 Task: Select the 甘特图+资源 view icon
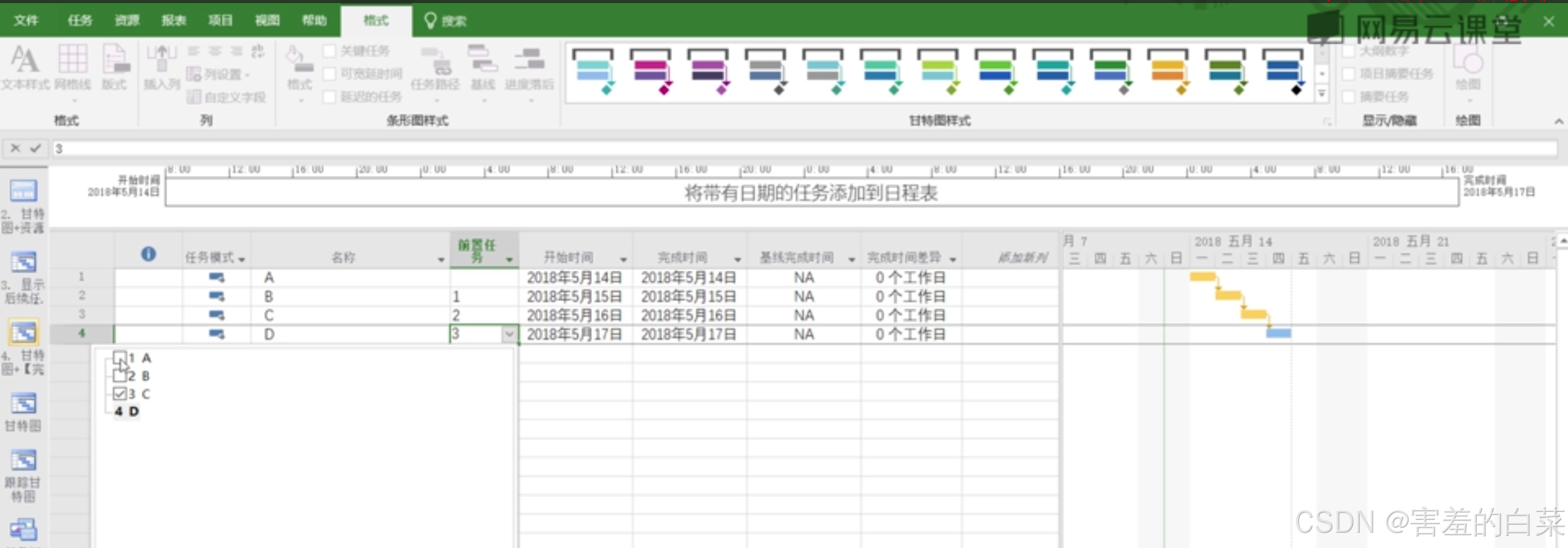pos(23,191)
